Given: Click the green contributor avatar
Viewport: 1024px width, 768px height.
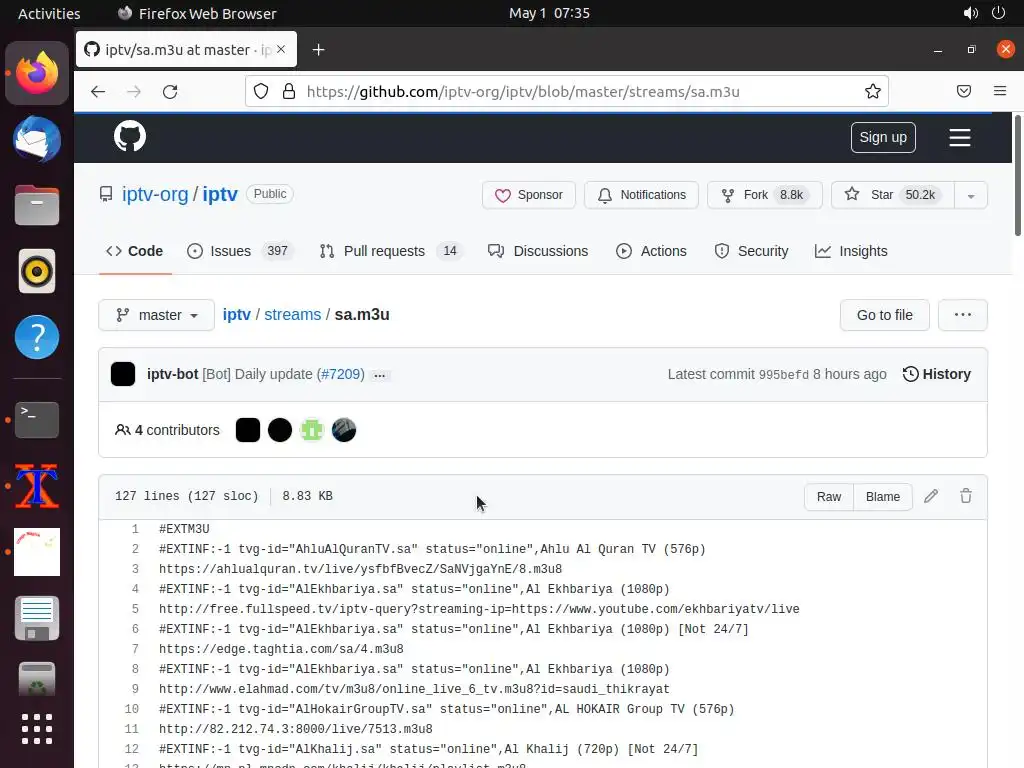Looking at the screenshot, I should [312, 430].
